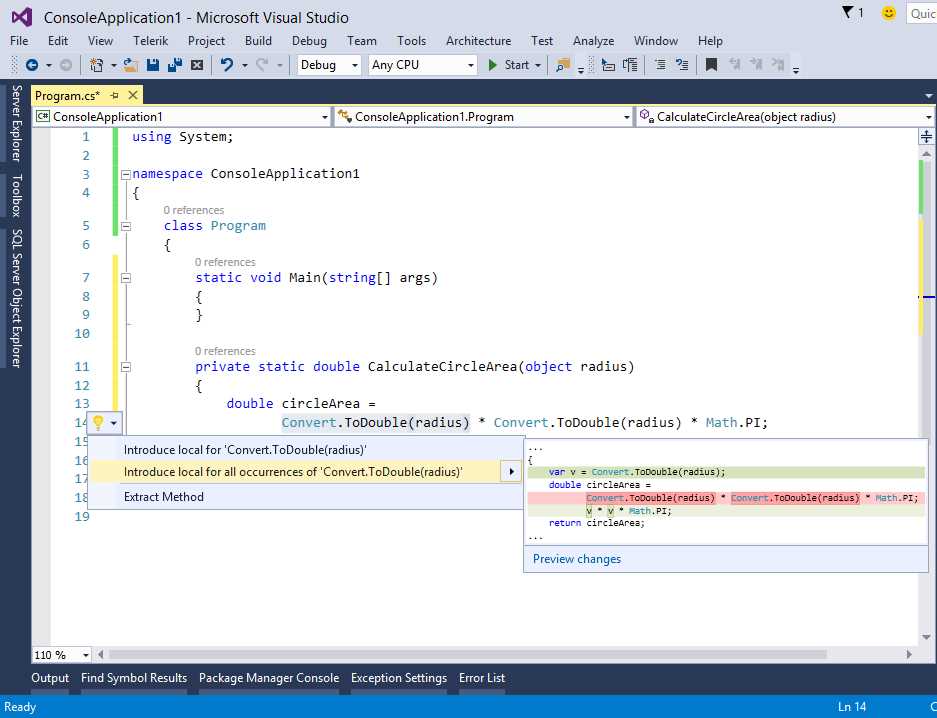Click the New Project toolbar icon
937x718 pixels.
pos(98,66)
